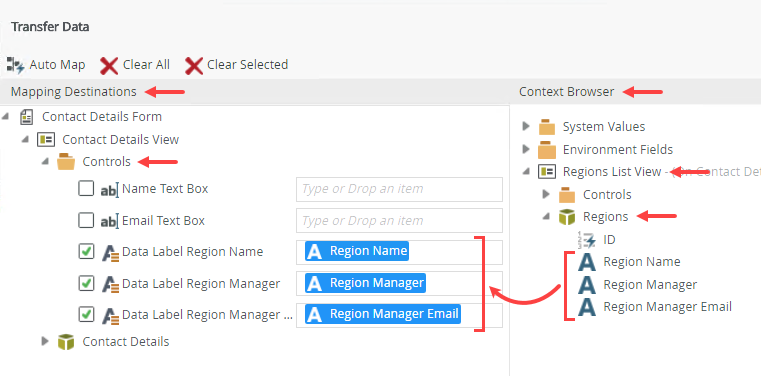Select Contact Details Form tree item
Screen dimensions: 761x376
tap(102, 117)
